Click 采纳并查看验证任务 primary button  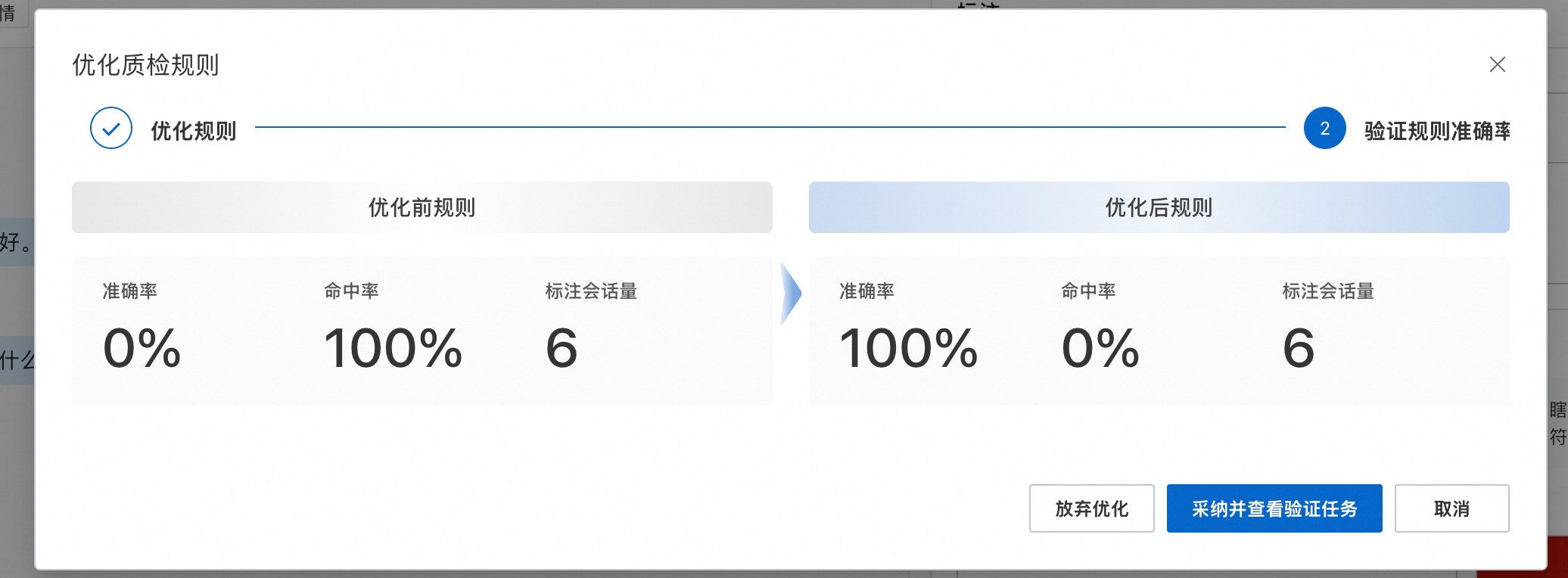tap(1274, 508)
